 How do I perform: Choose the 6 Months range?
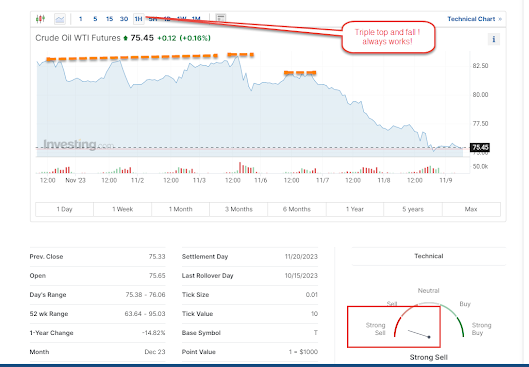[x=297, y=209]
